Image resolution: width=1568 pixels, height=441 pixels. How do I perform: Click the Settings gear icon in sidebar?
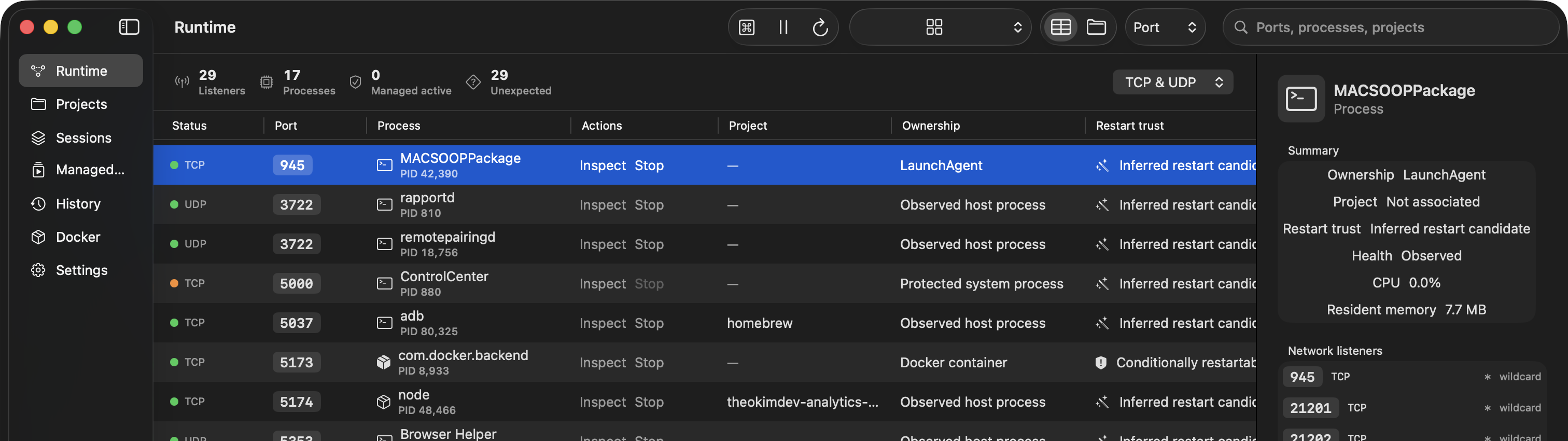click(x=38, y=270)
